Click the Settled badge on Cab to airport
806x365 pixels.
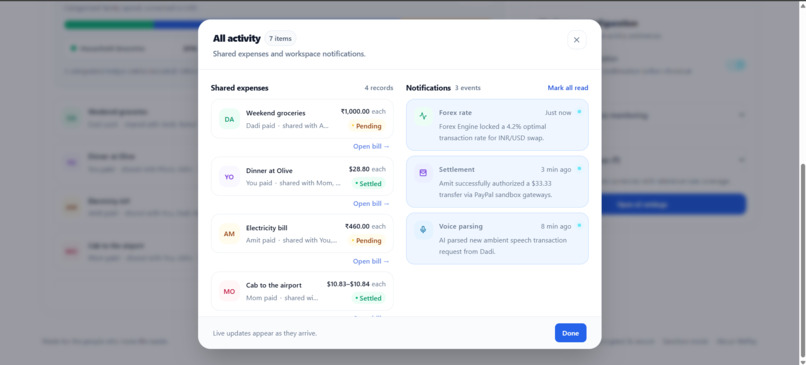[369, 298]
